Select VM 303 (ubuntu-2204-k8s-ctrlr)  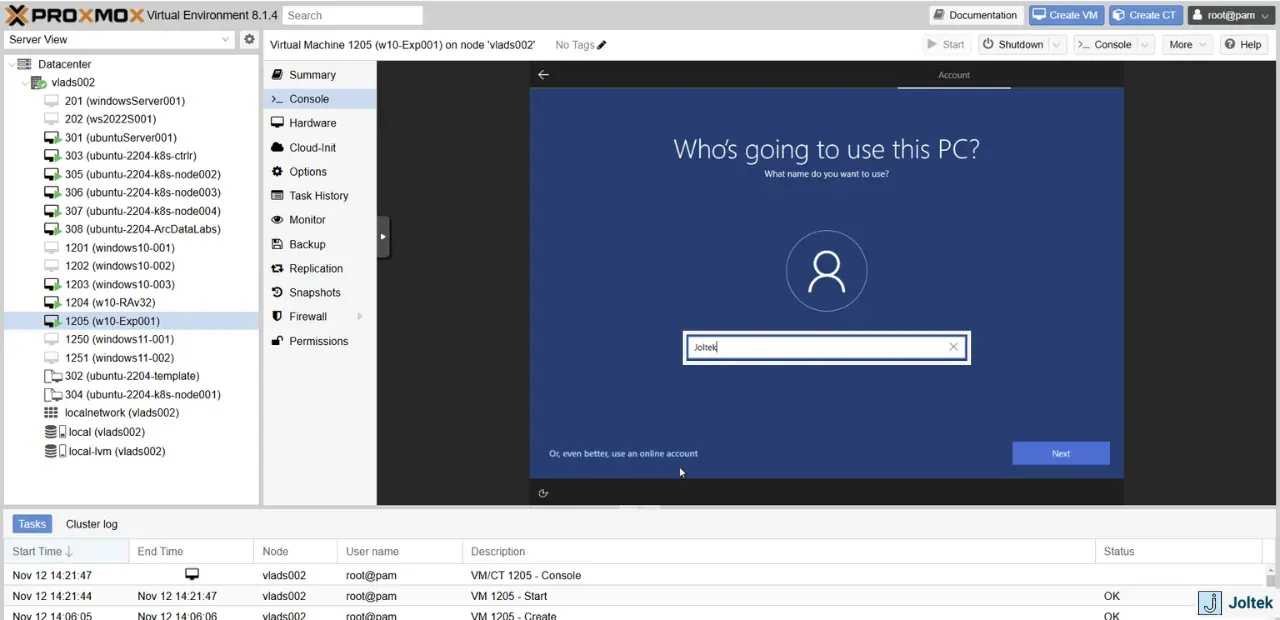tap(130, 156)
